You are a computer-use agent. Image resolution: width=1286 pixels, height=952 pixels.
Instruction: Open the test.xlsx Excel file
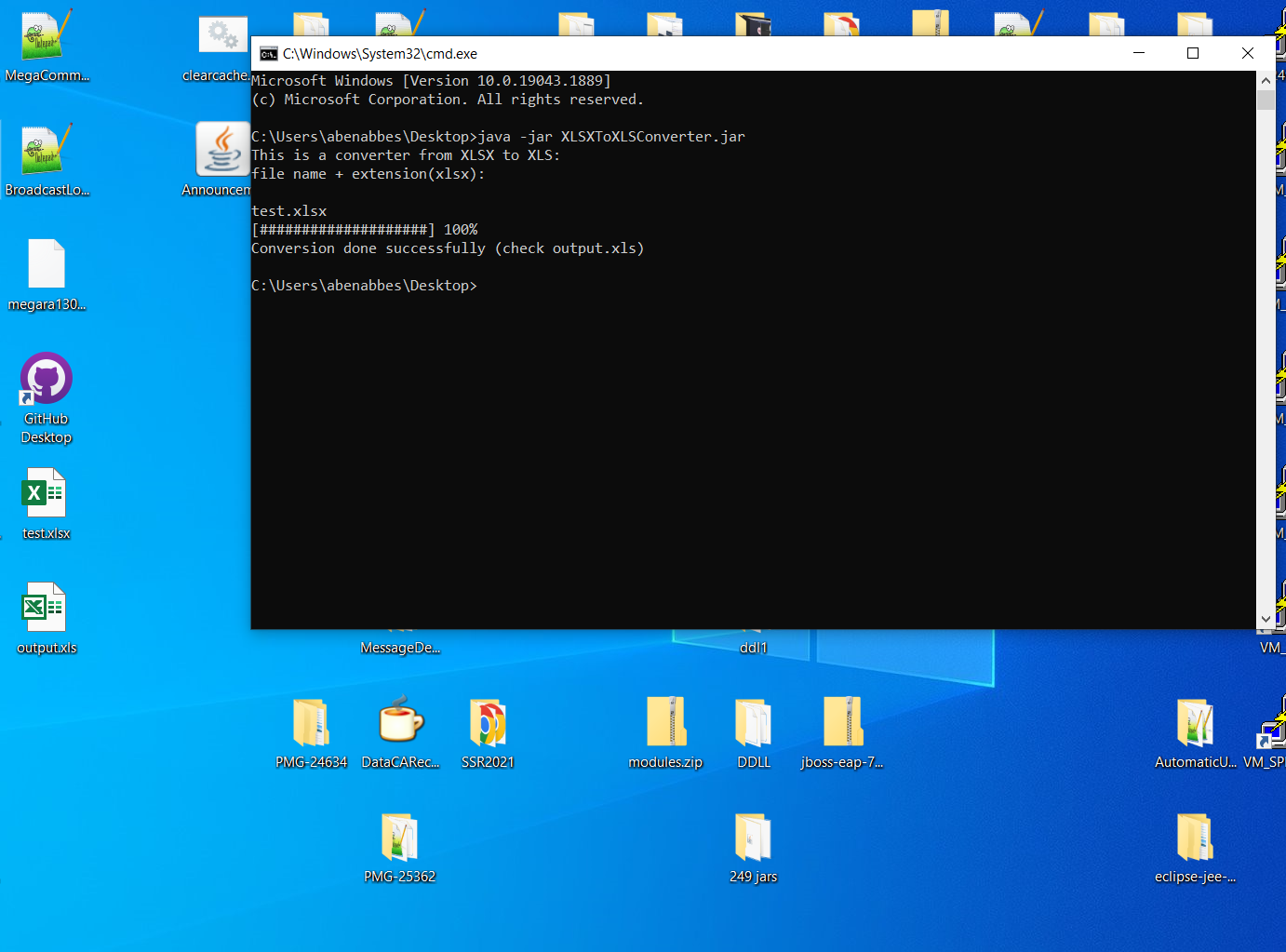coord(44,493)
